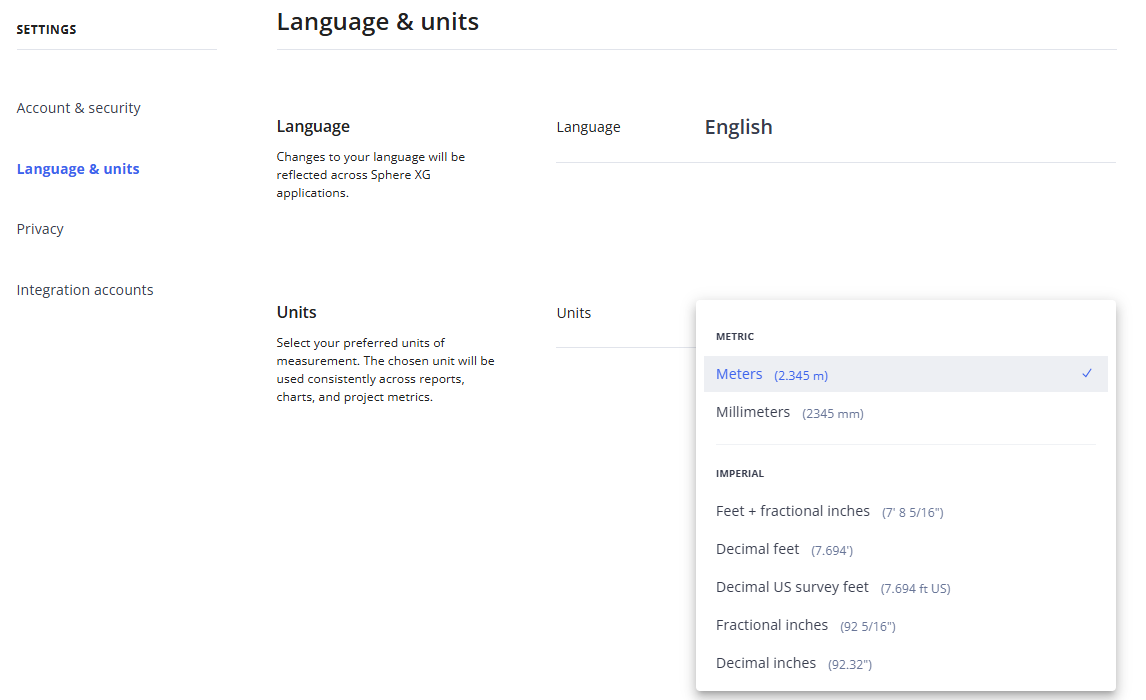
Task: Select Decimal feet unit
Action: [x=758, y=549]
